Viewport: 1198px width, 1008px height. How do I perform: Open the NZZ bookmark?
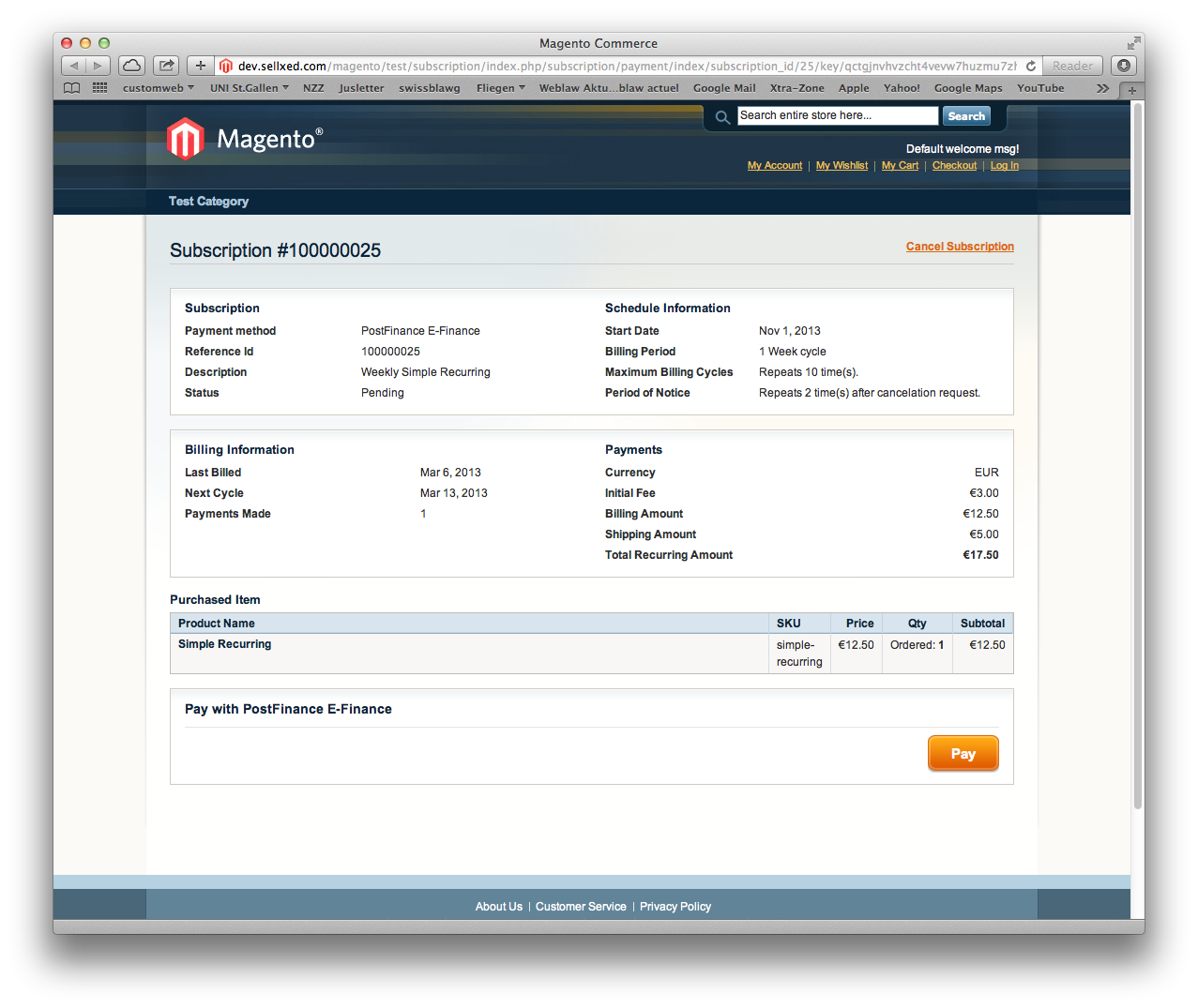pos(313,88)
